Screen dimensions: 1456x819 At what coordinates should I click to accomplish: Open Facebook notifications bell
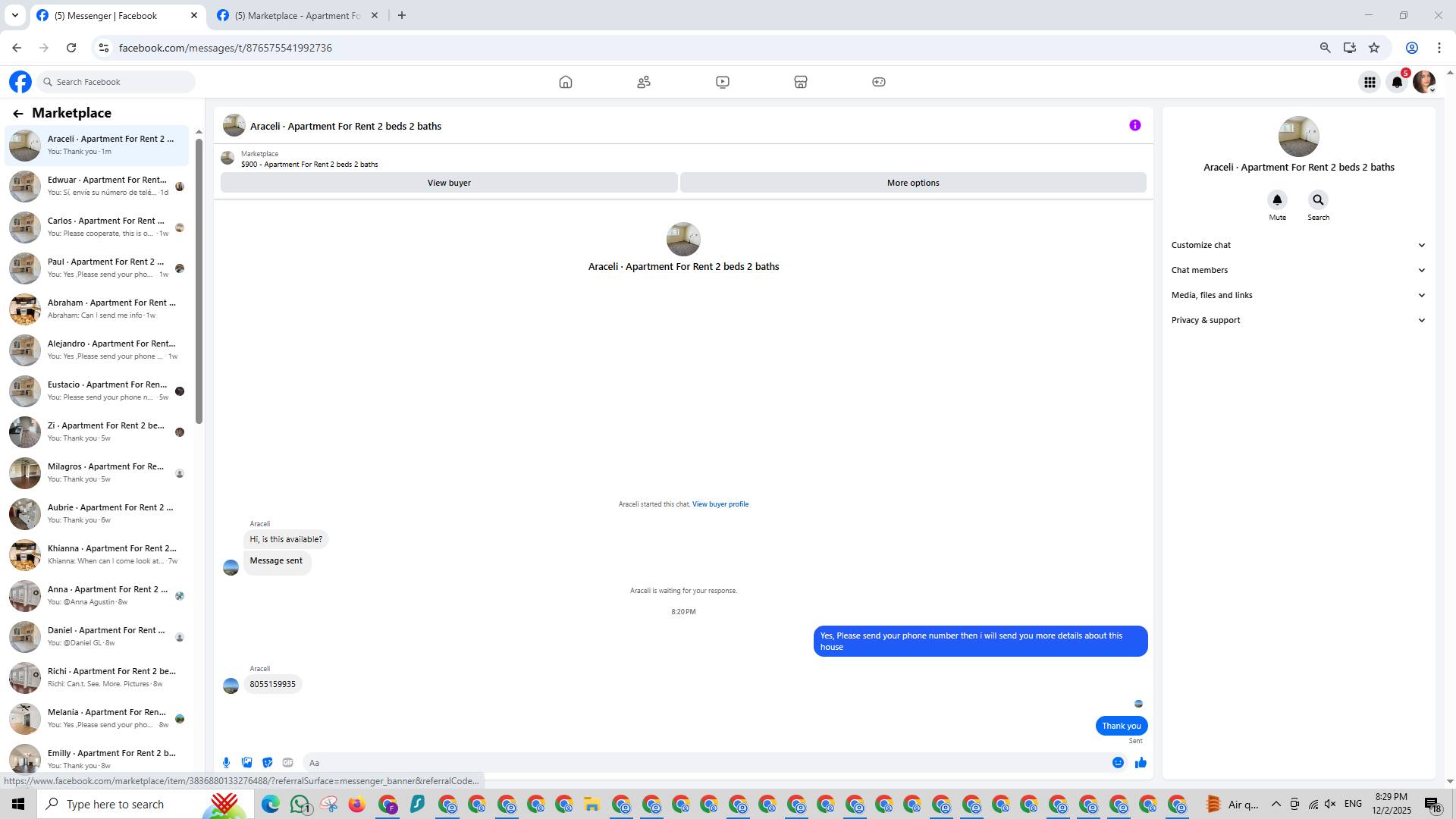coord(1397,82)
